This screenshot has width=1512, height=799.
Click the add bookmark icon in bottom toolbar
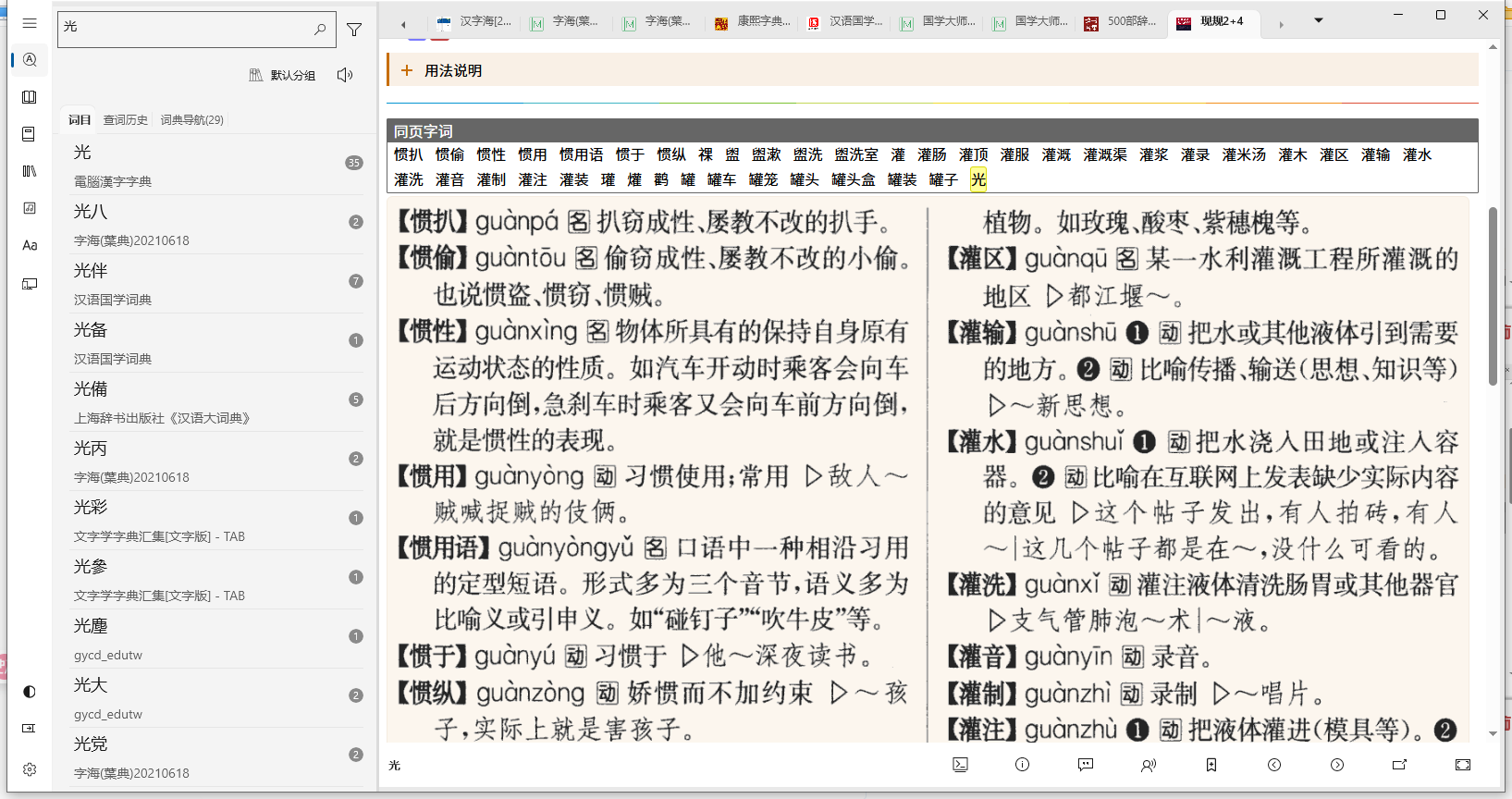pos(1211,765)
